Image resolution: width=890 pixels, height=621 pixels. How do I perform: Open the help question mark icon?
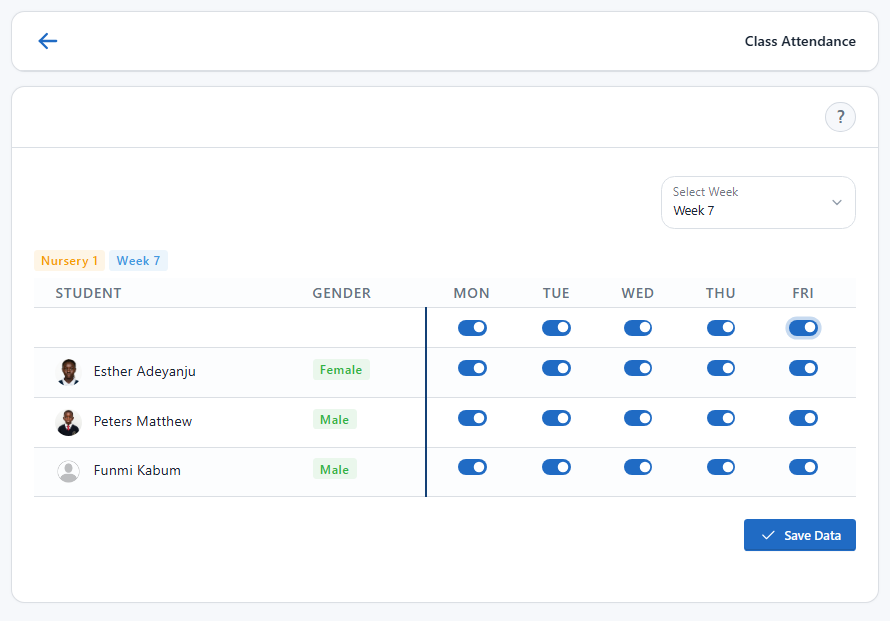tap(840, 117)
